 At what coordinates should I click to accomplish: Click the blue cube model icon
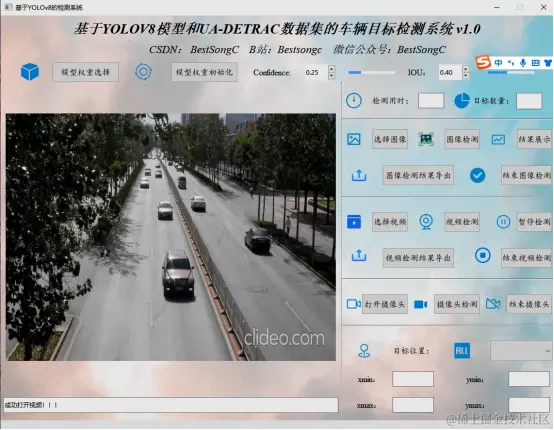click(30, 72)
